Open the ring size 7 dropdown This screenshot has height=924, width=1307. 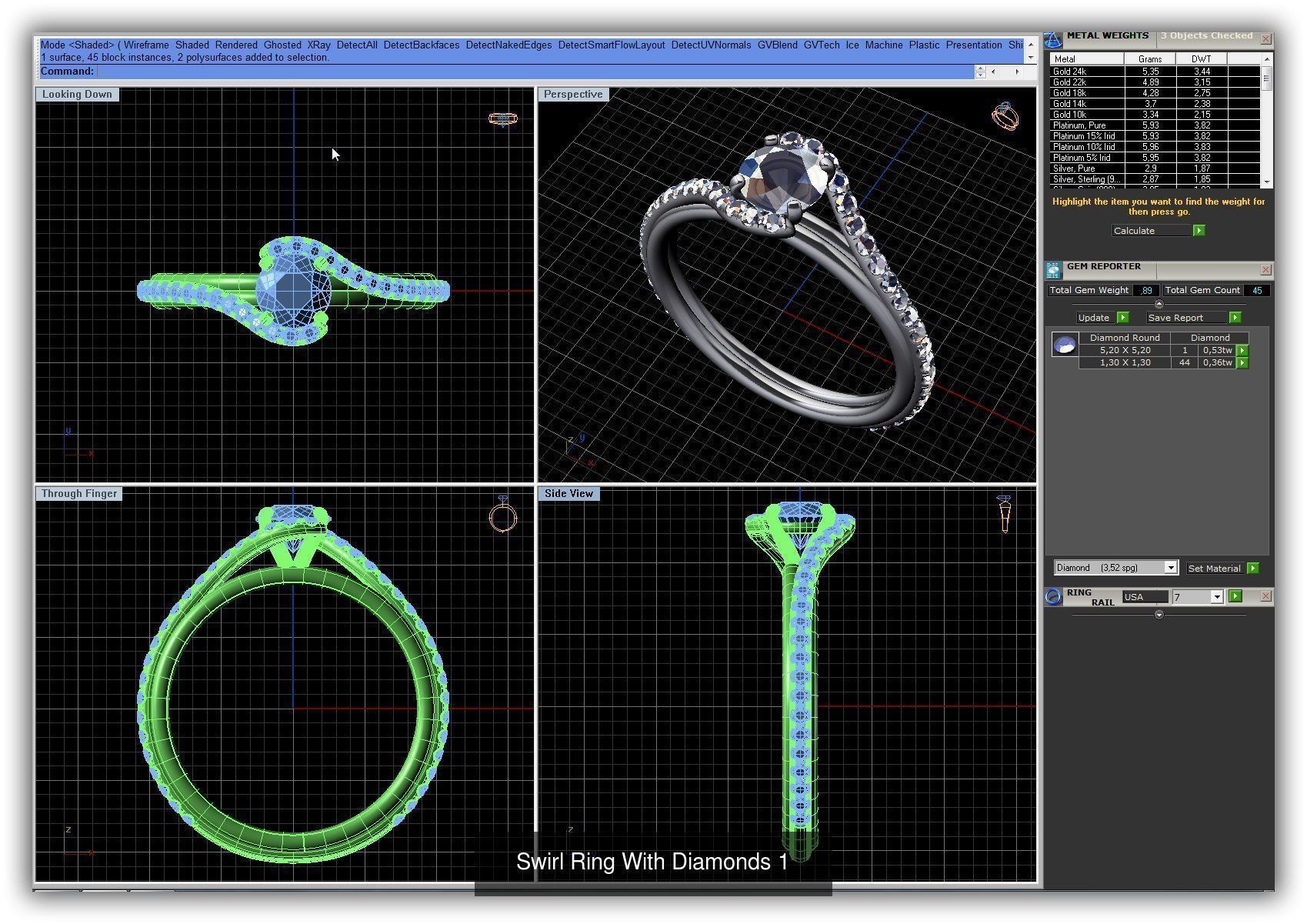point(1216,597)
